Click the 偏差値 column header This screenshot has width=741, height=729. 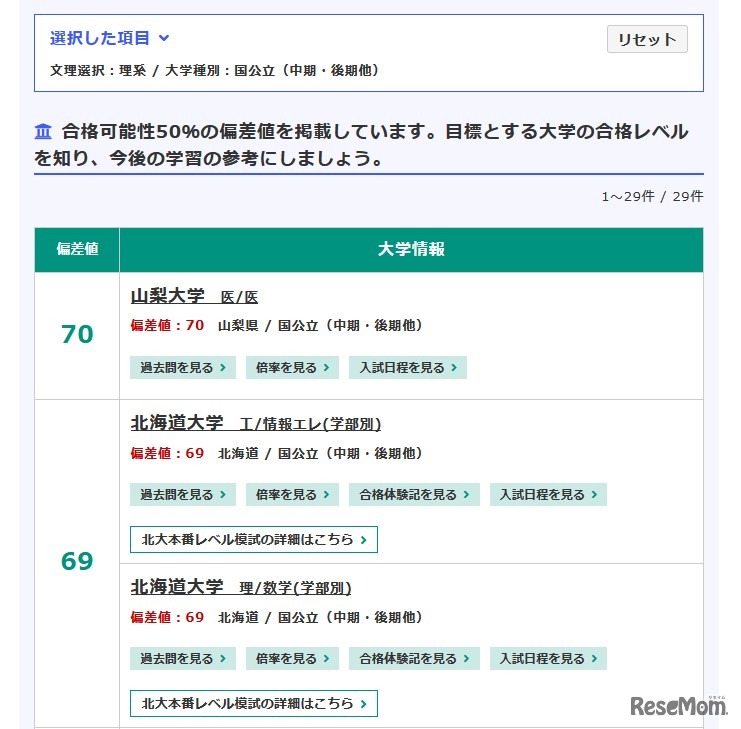(77, 249)
